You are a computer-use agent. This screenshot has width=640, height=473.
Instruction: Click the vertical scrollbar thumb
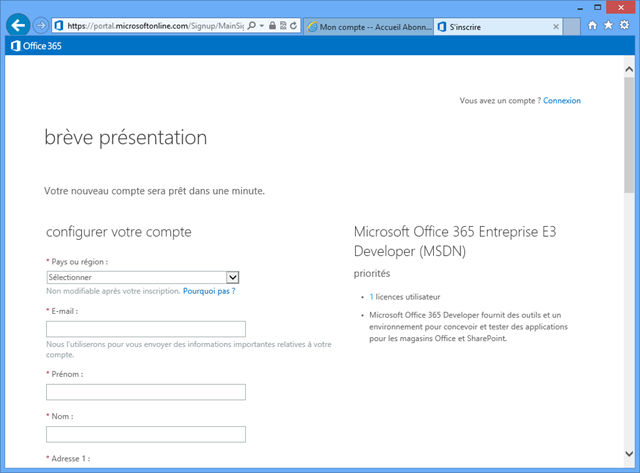(x=629, y=135)
